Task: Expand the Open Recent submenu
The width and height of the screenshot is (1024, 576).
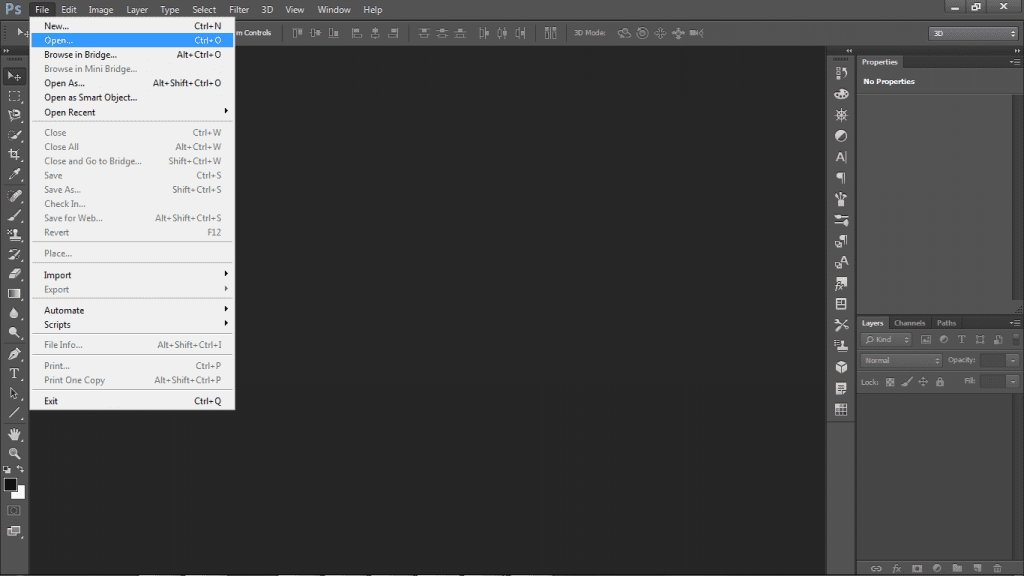Action: click(x=70, y=112)
